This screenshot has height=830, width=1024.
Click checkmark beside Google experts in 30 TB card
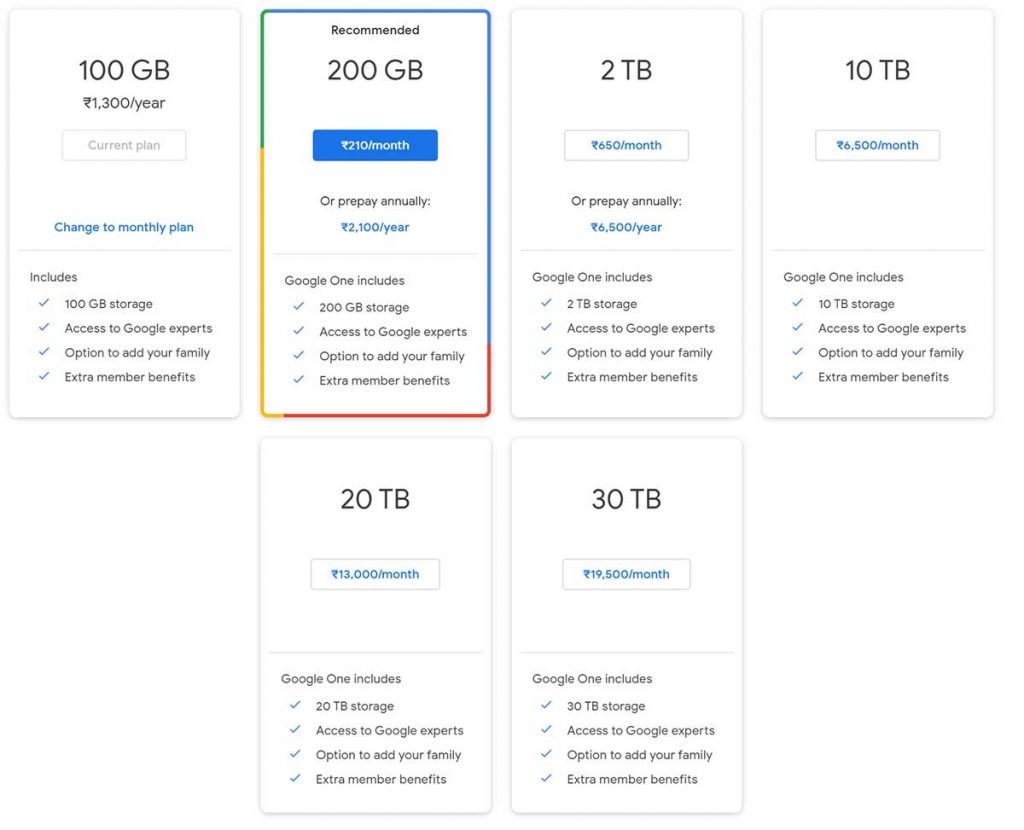tap(546, 729)
